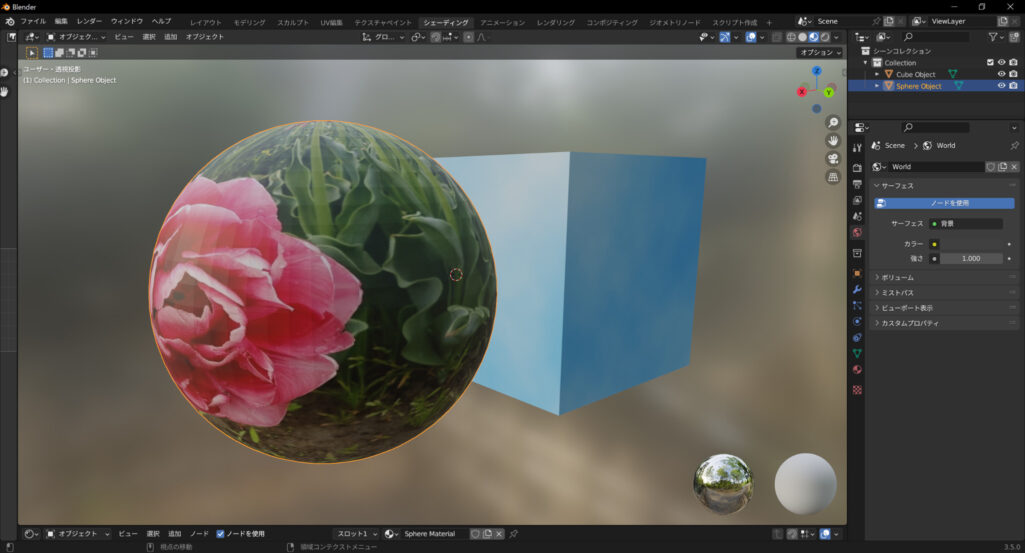Open the Render properties tab
This screenshot has width=1025, height=553.
point(857,168)
